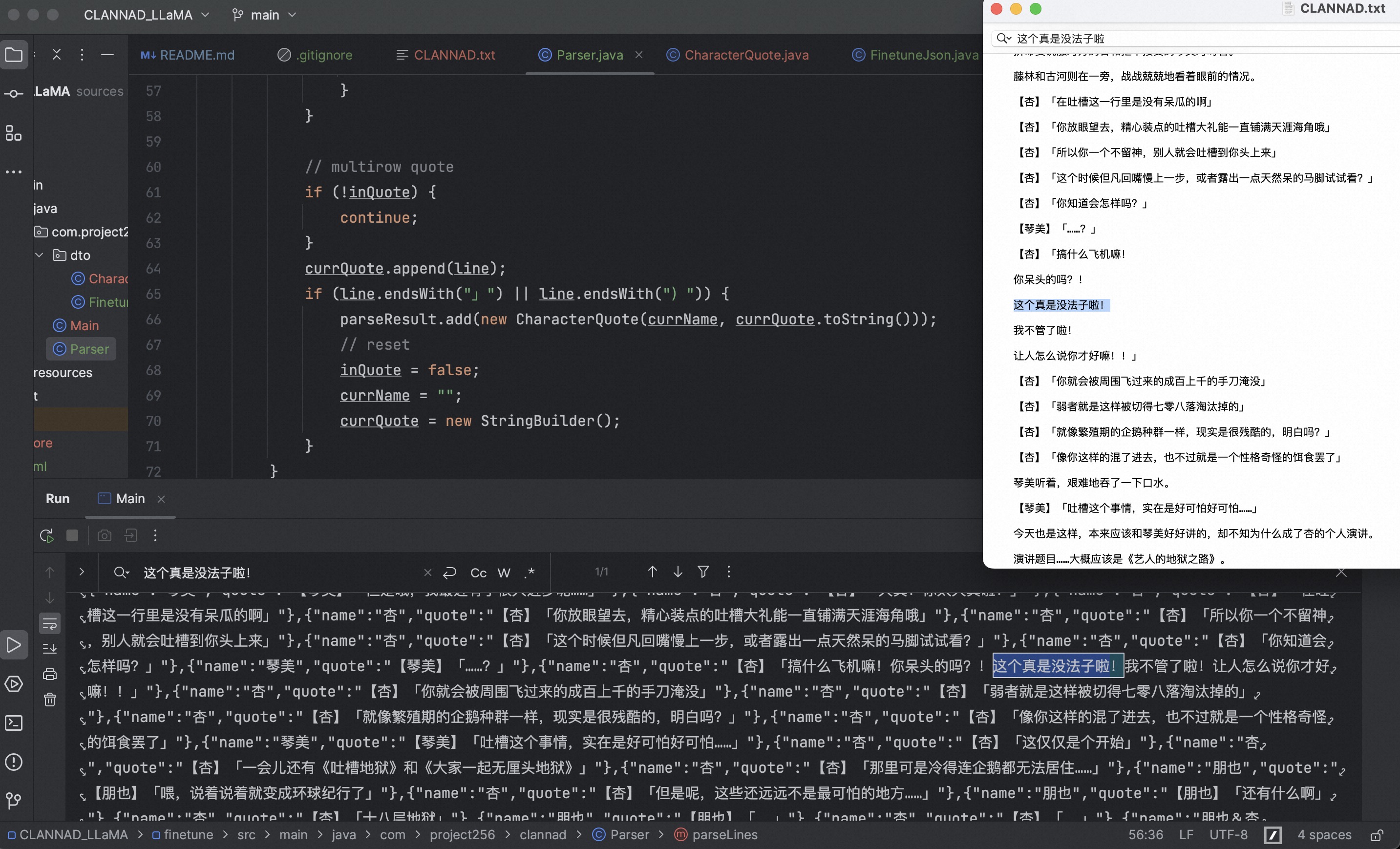
Task: Jump to previous search occurrence arrow
Action: click(652, 572)
